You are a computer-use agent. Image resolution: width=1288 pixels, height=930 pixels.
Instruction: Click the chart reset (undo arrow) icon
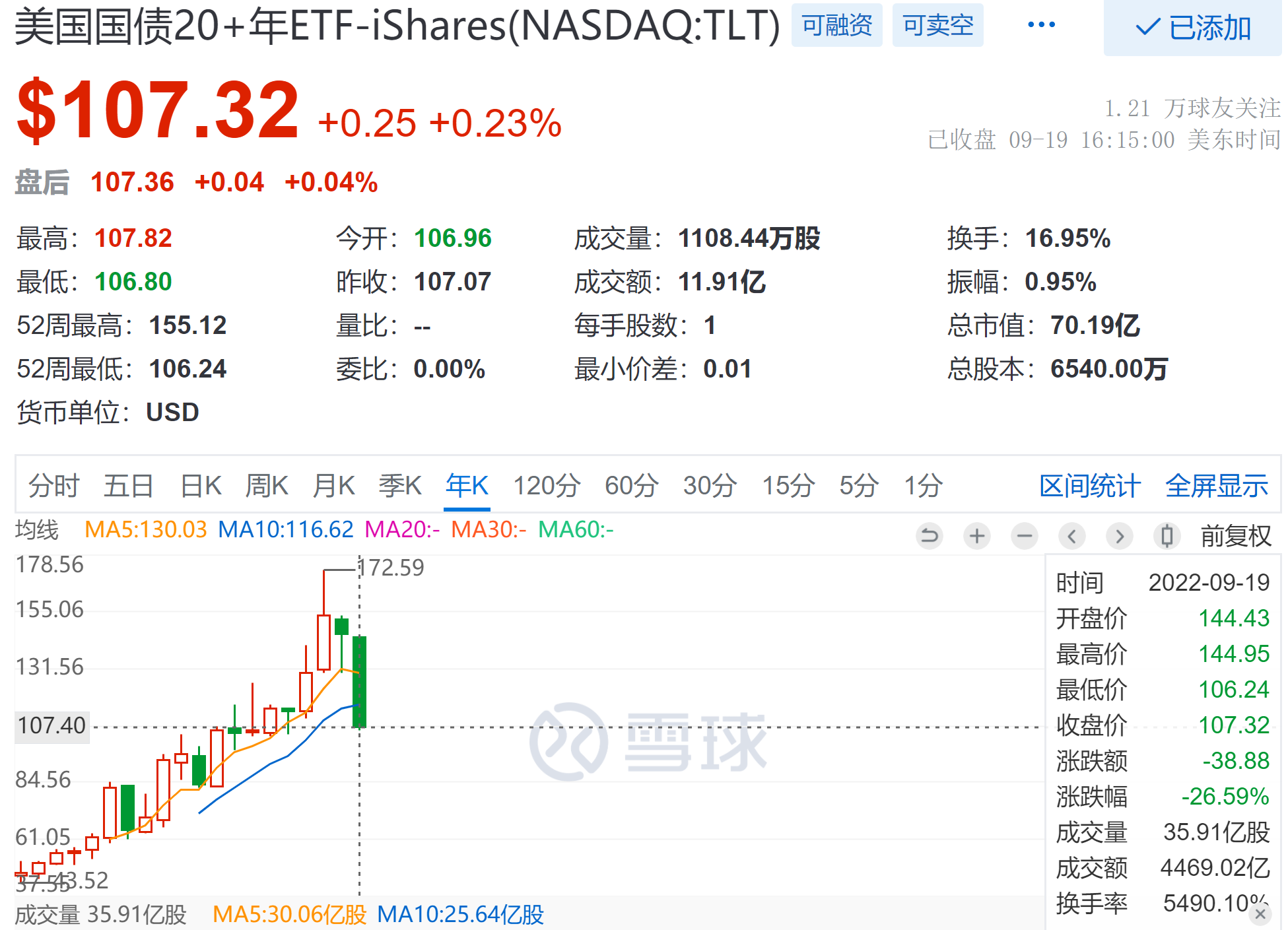(x=929, y=536)
